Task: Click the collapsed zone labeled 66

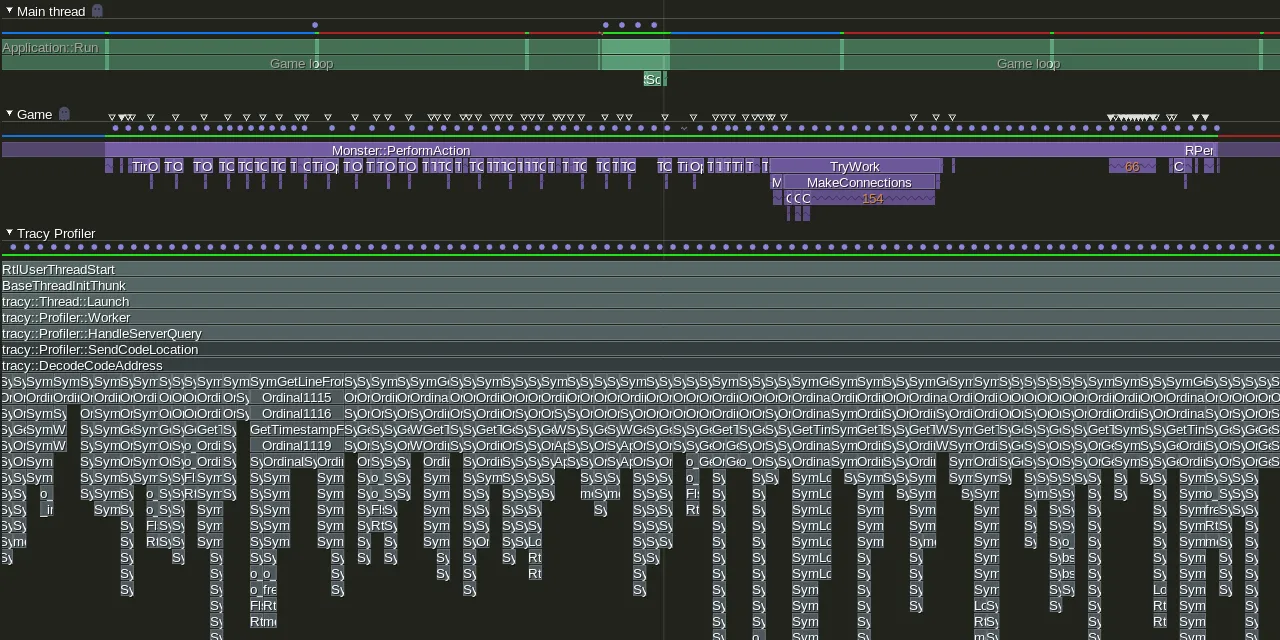Action: (x=1131, y=166)
